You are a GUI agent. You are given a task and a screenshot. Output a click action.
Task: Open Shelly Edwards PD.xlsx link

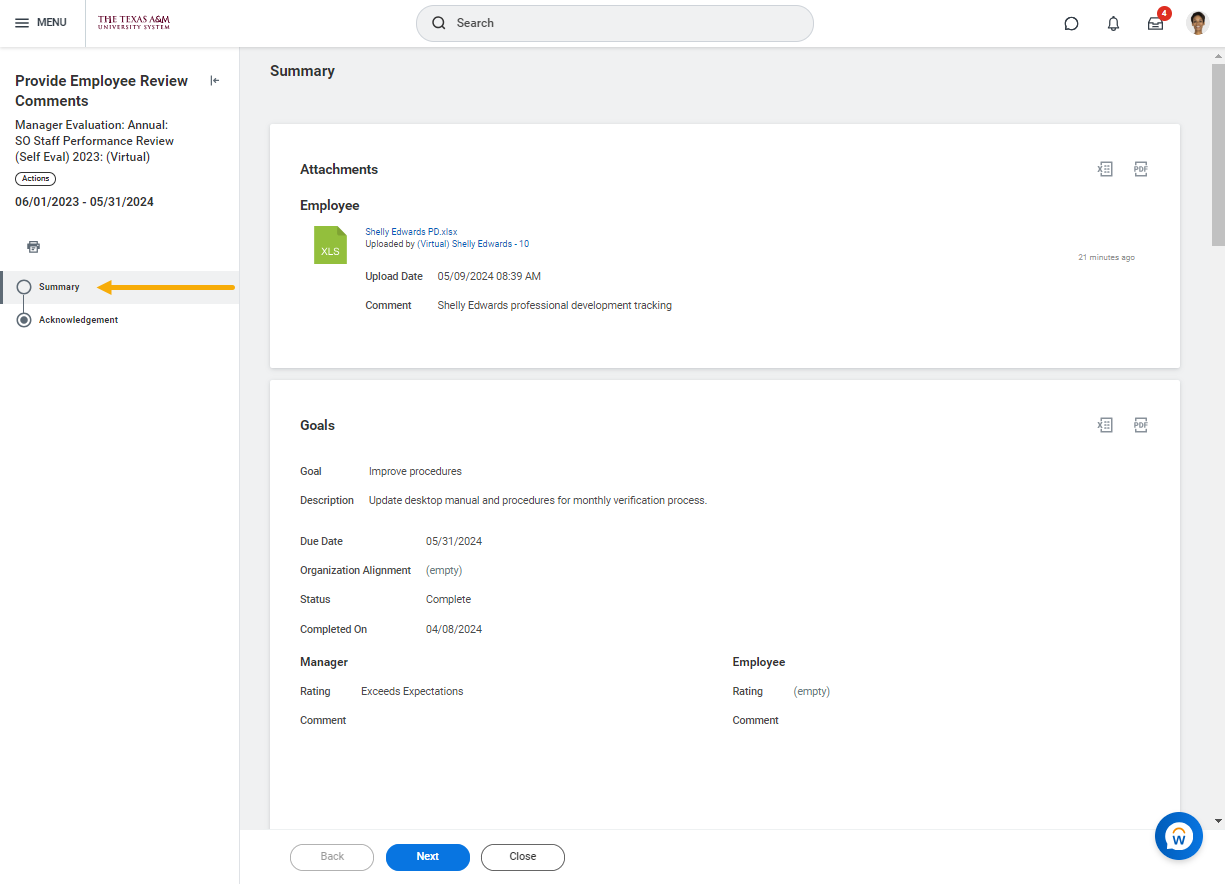(x=411, y=231)
